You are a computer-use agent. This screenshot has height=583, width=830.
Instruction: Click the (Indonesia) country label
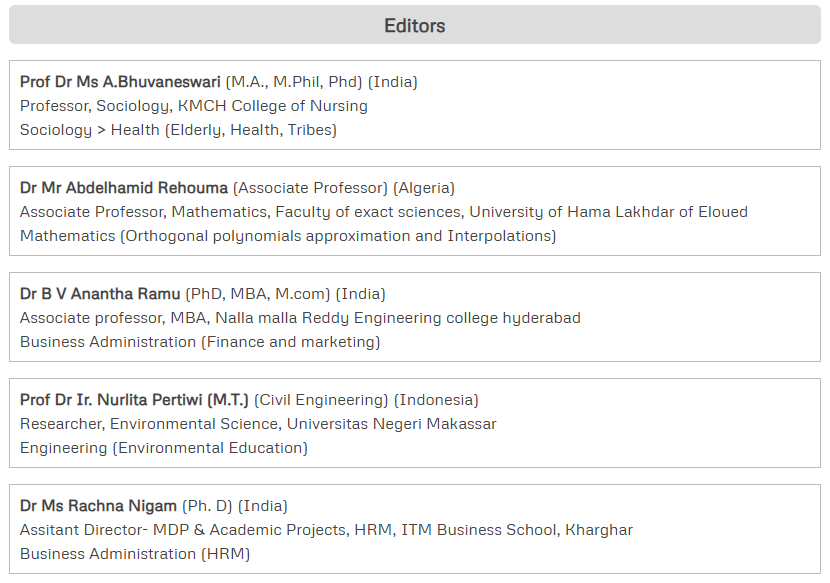(x=436, y=400)
